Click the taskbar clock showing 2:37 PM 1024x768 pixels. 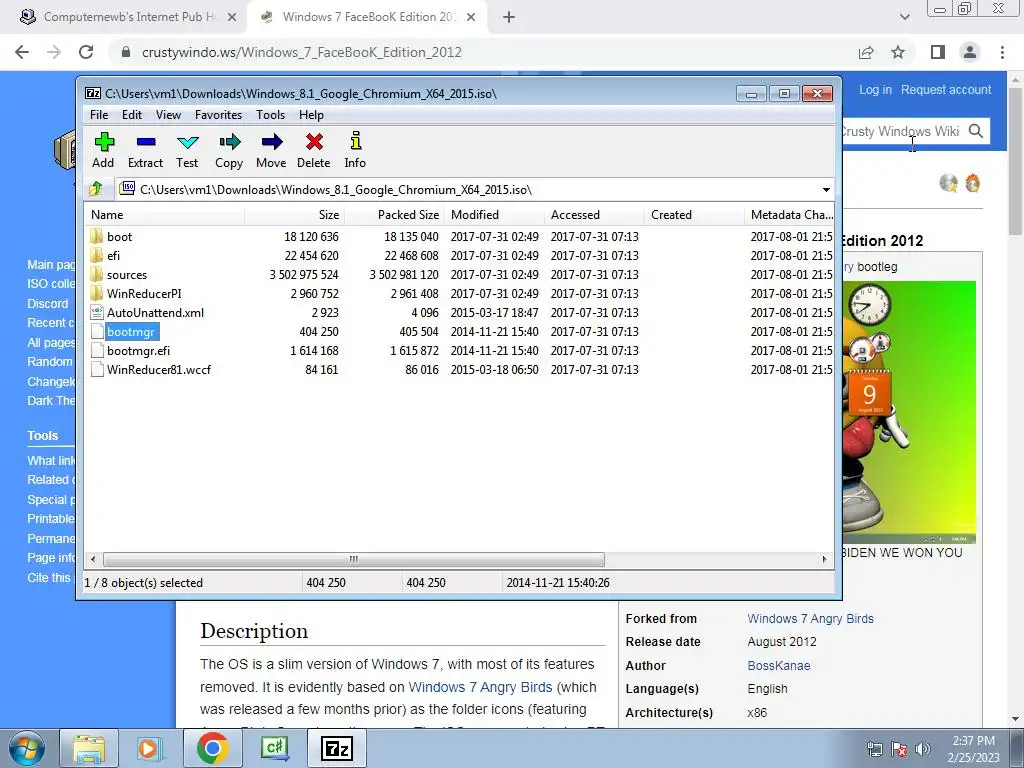pyautogui.click(x=974, y=749)
